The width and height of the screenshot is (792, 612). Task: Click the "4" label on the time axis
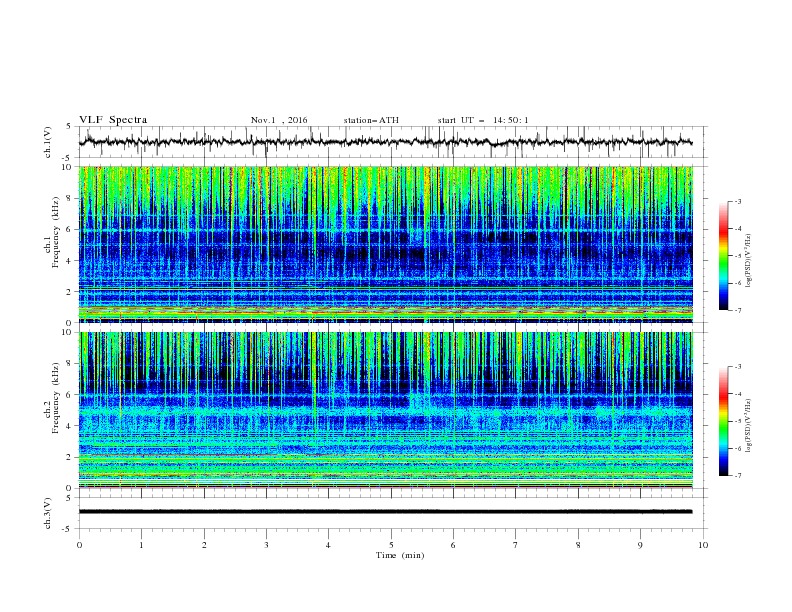pos(329,545)
